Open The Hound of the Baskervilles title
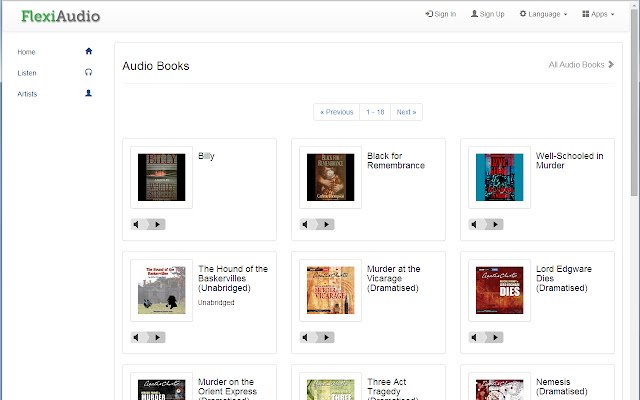The width and height of the screenshot is (640, 400). click(233, 278)
